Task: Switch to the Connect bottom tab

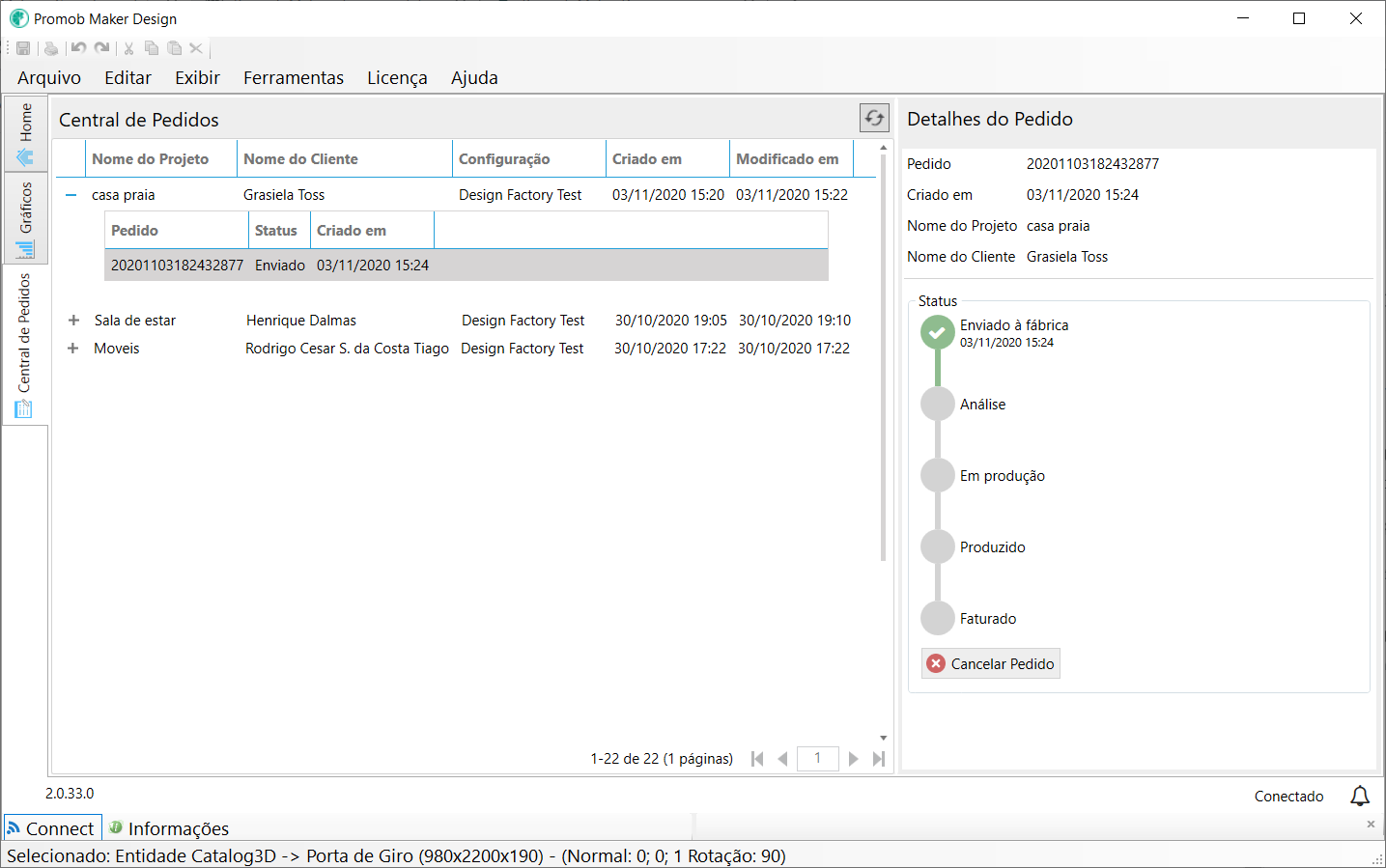Action: (52, 828)
